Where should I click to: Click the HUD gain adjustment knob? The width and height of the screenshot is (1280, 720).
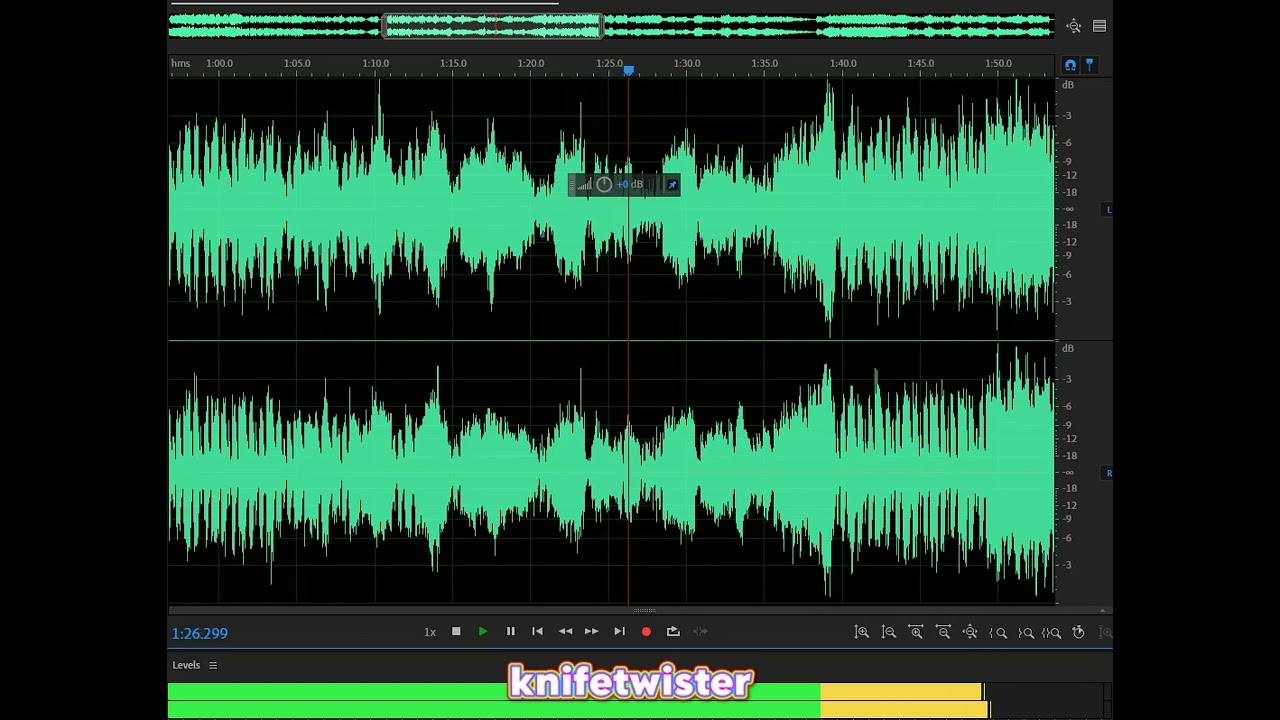tap(604, 184)
